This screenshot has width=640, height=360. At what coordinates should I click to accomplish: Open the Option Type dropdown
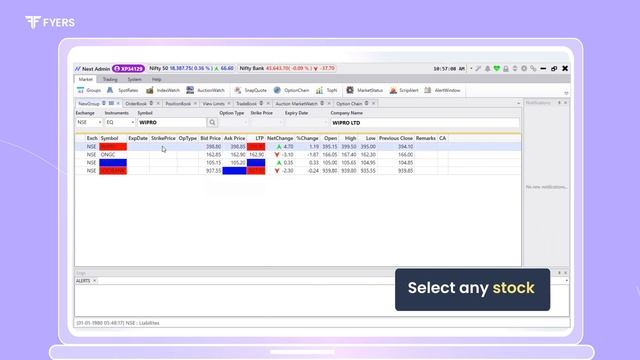click(x=233, y=122)
